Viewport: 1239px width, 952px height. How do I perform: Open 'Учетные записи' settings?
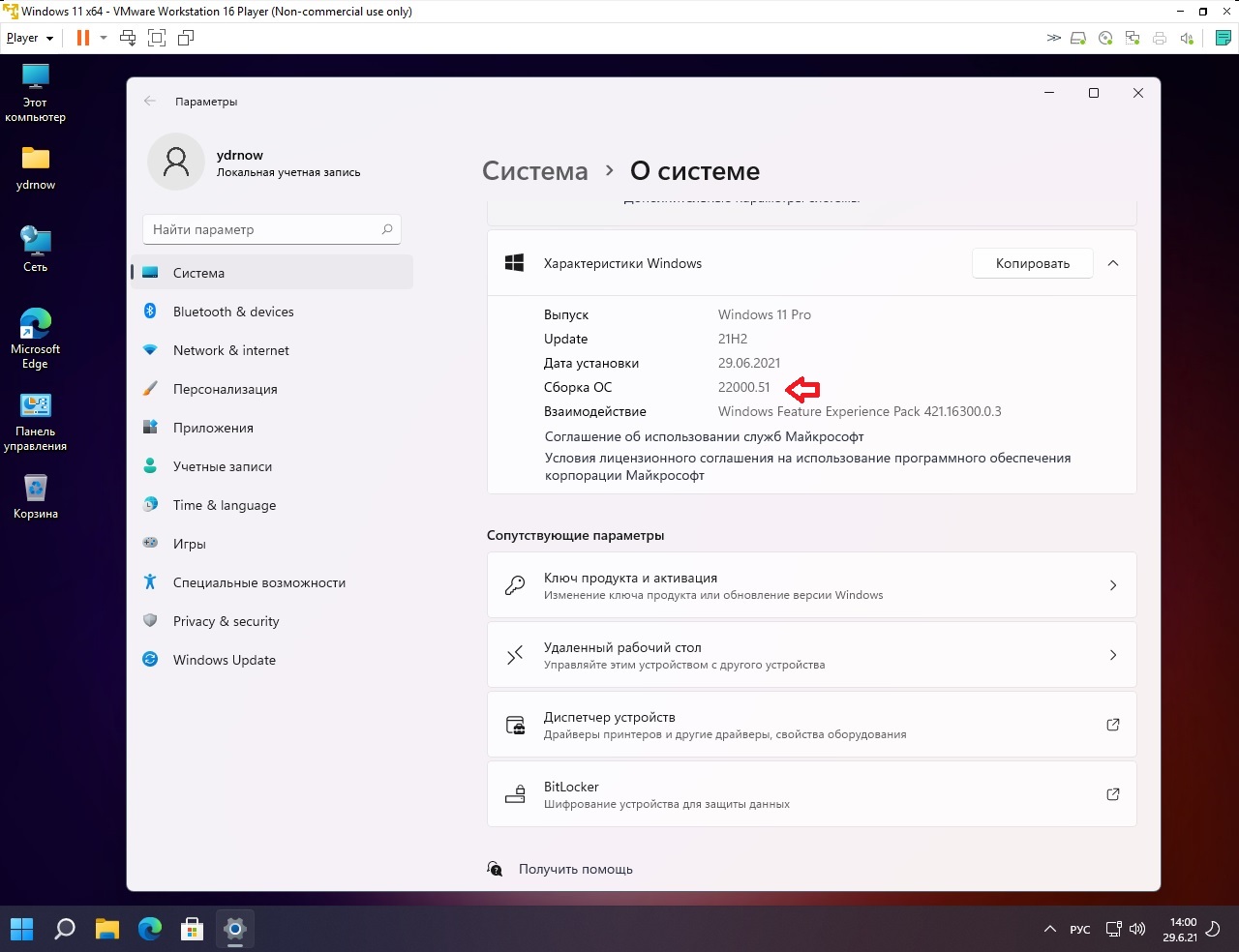[272, 466]
